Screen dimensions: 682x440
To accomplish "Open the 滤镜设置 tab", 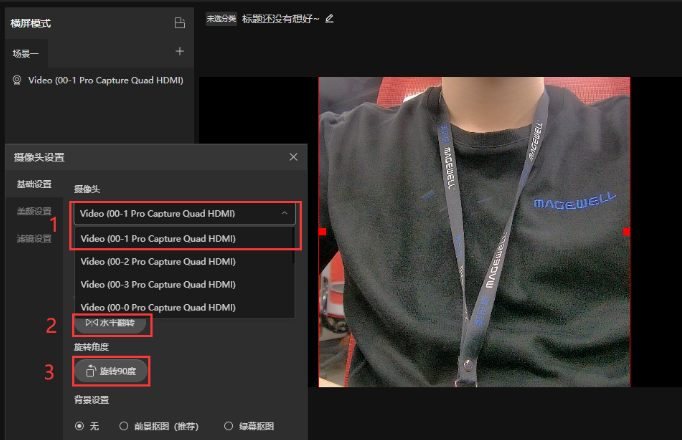I will (34, 238).
